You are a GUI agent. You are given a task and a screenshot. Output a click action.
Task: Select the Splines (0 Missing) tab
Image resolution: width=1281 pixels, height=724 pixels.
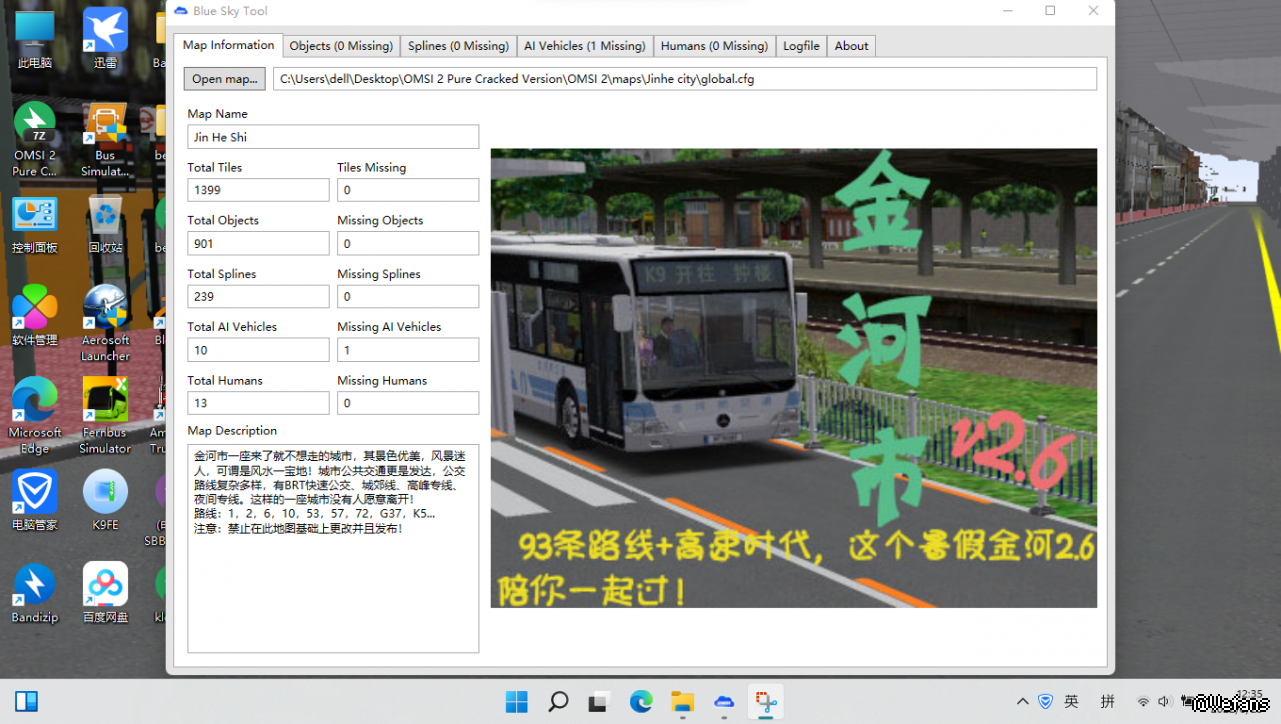[458, 46]
